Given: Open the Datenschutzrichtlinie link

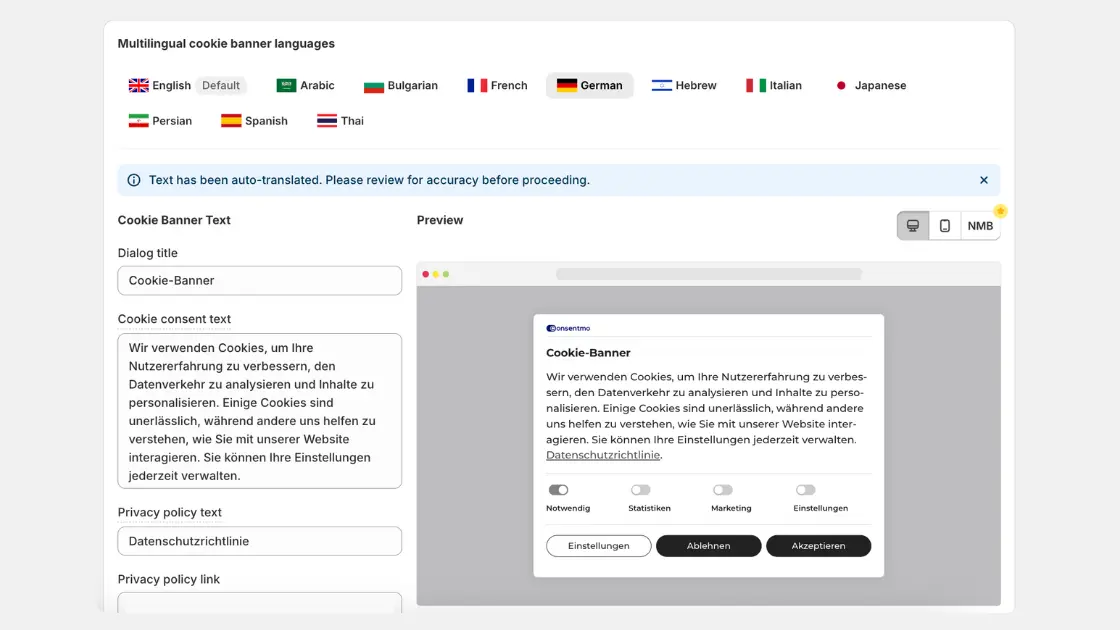Looking at the screenshot, I should point(602,454).
